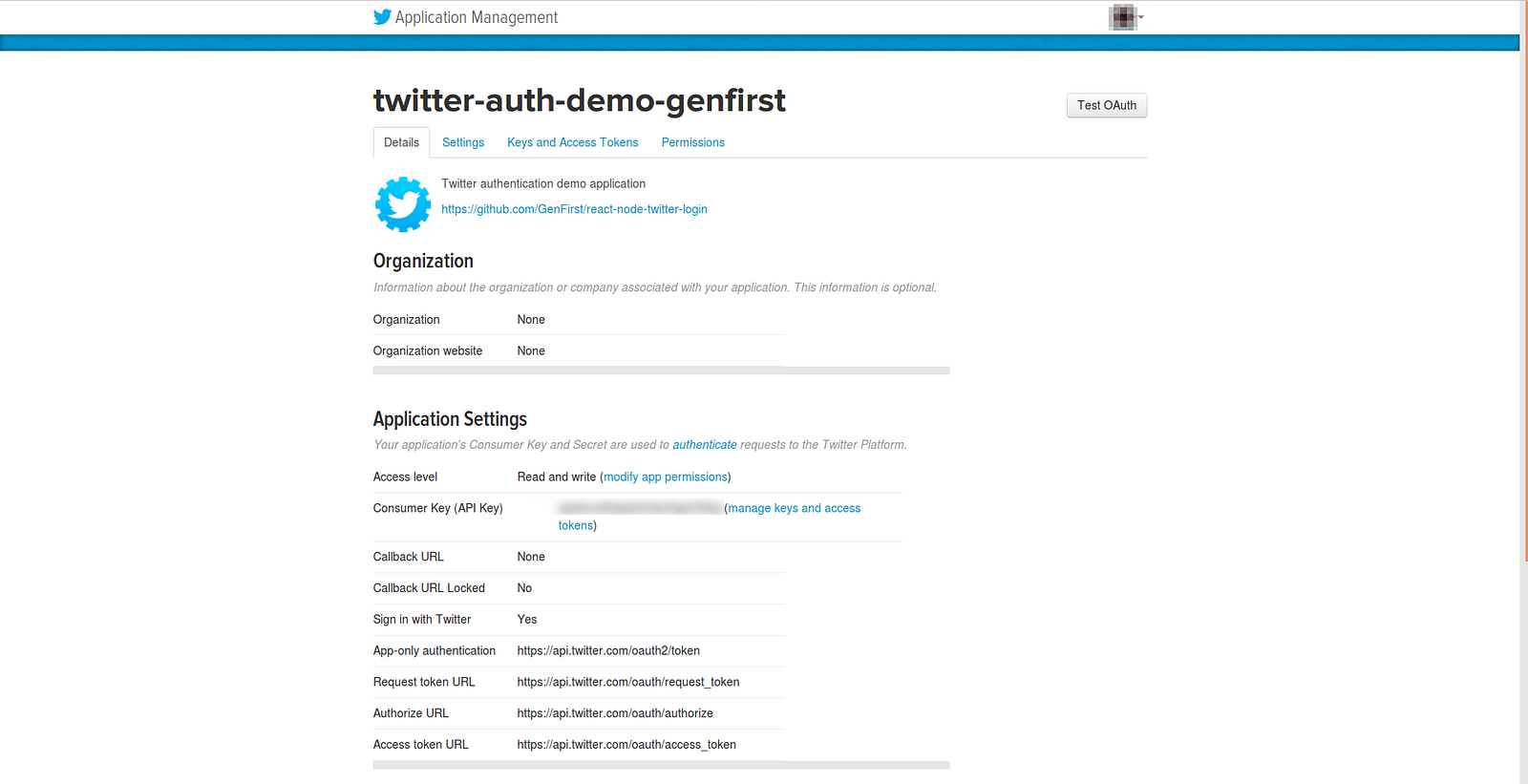The height and width of the screenshot is (784, 1528).
Task: Click the Callback URL Locked label
Action: click(x=429, y=588)
